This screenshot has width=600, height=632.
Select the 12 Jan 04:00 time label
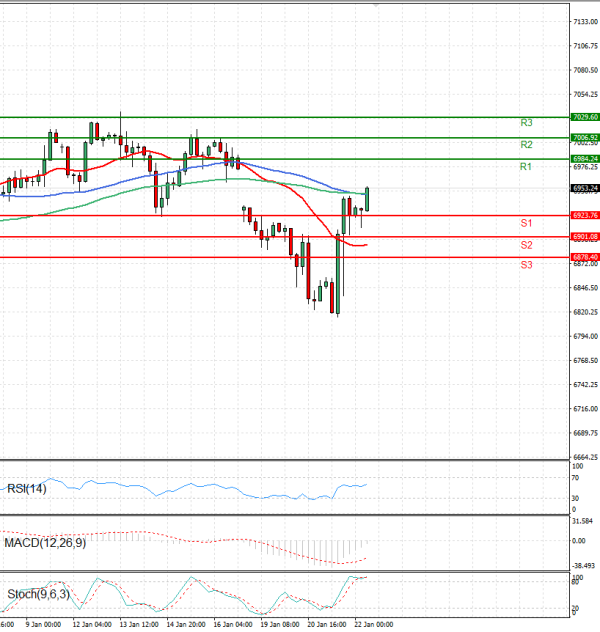coord(90,624)
